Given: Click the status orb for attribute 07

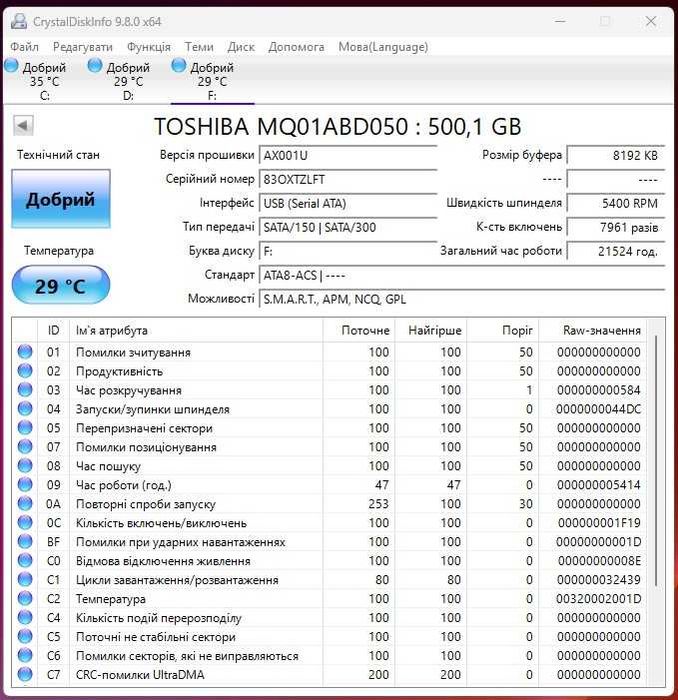Looking at the screenshot, I should 25,446.
